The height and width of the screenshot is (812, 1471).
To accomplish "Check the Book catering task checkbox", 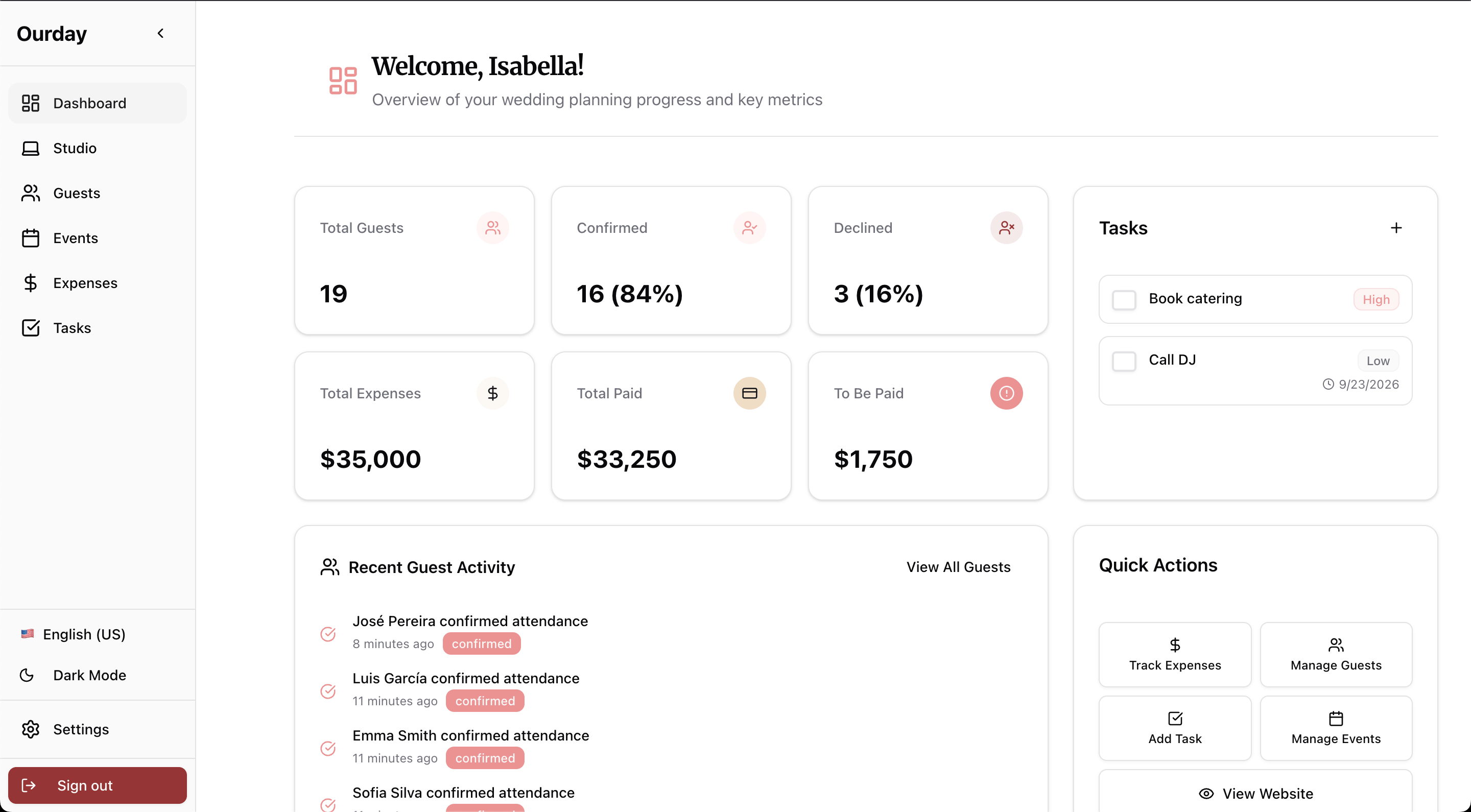I will tap(1124, 299).
